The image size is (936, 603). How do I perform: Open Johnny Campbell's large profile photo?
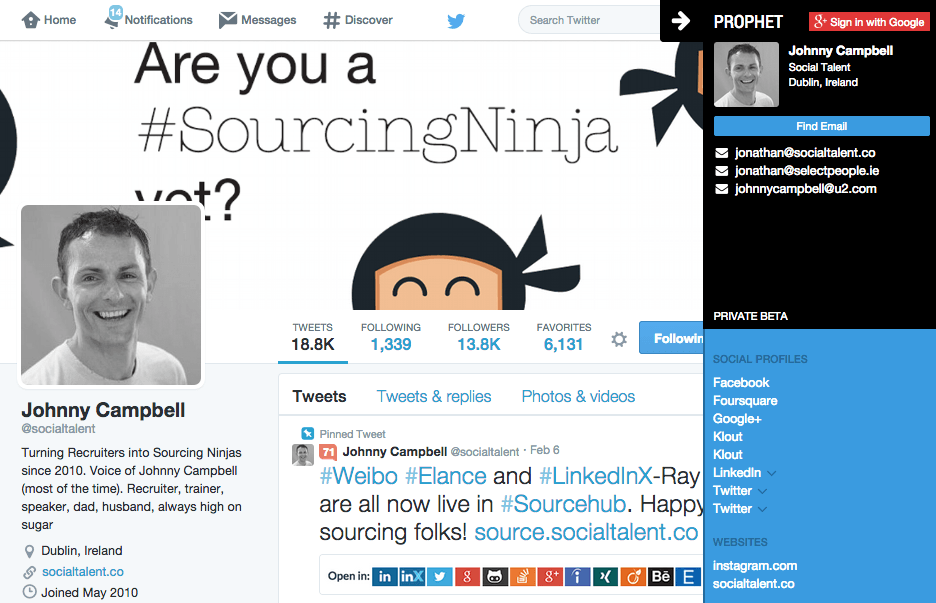111,295
